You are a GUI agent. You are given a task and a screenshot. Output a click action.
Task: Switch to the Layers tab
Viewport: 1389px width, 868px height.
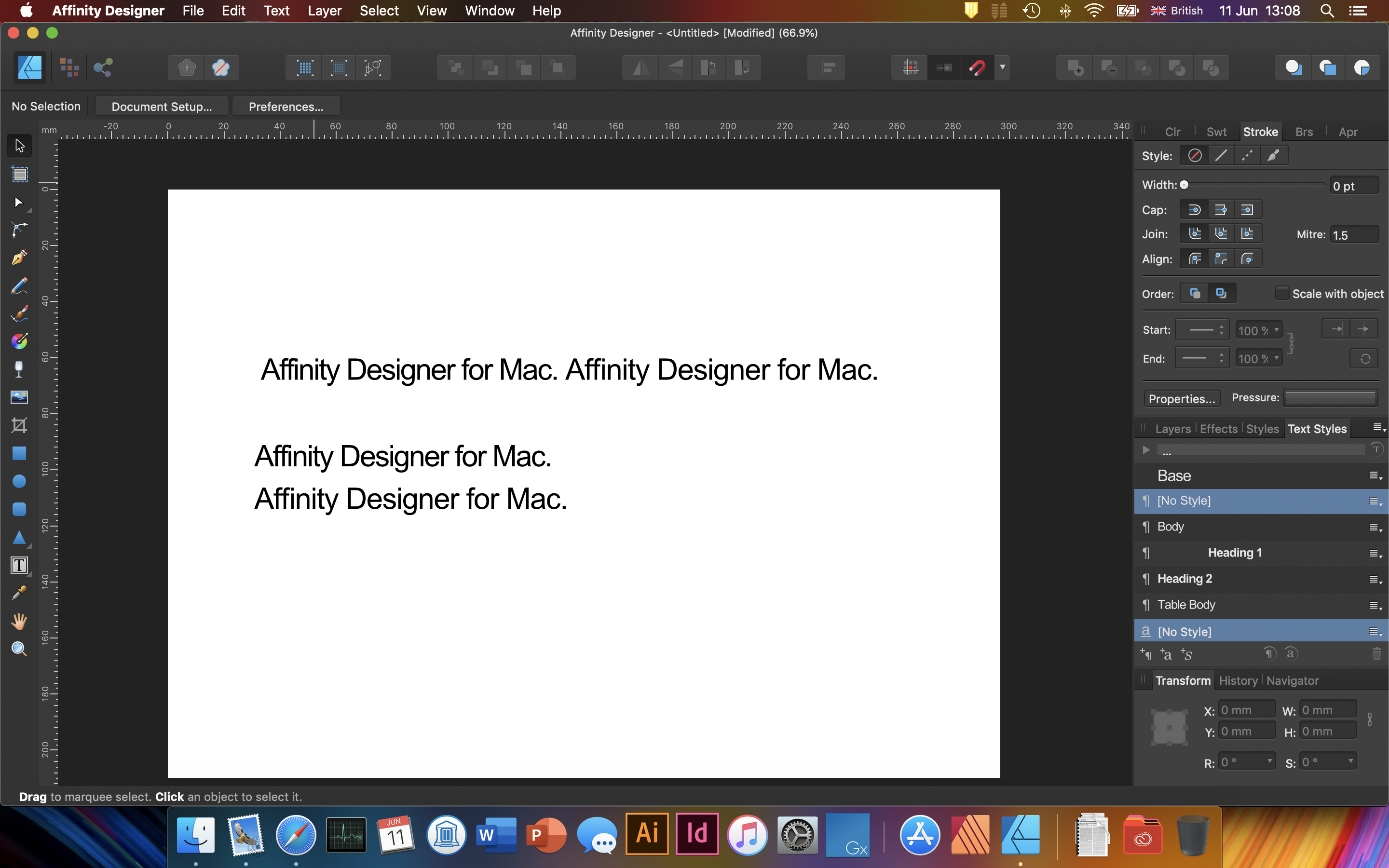tap(1172, 429)
